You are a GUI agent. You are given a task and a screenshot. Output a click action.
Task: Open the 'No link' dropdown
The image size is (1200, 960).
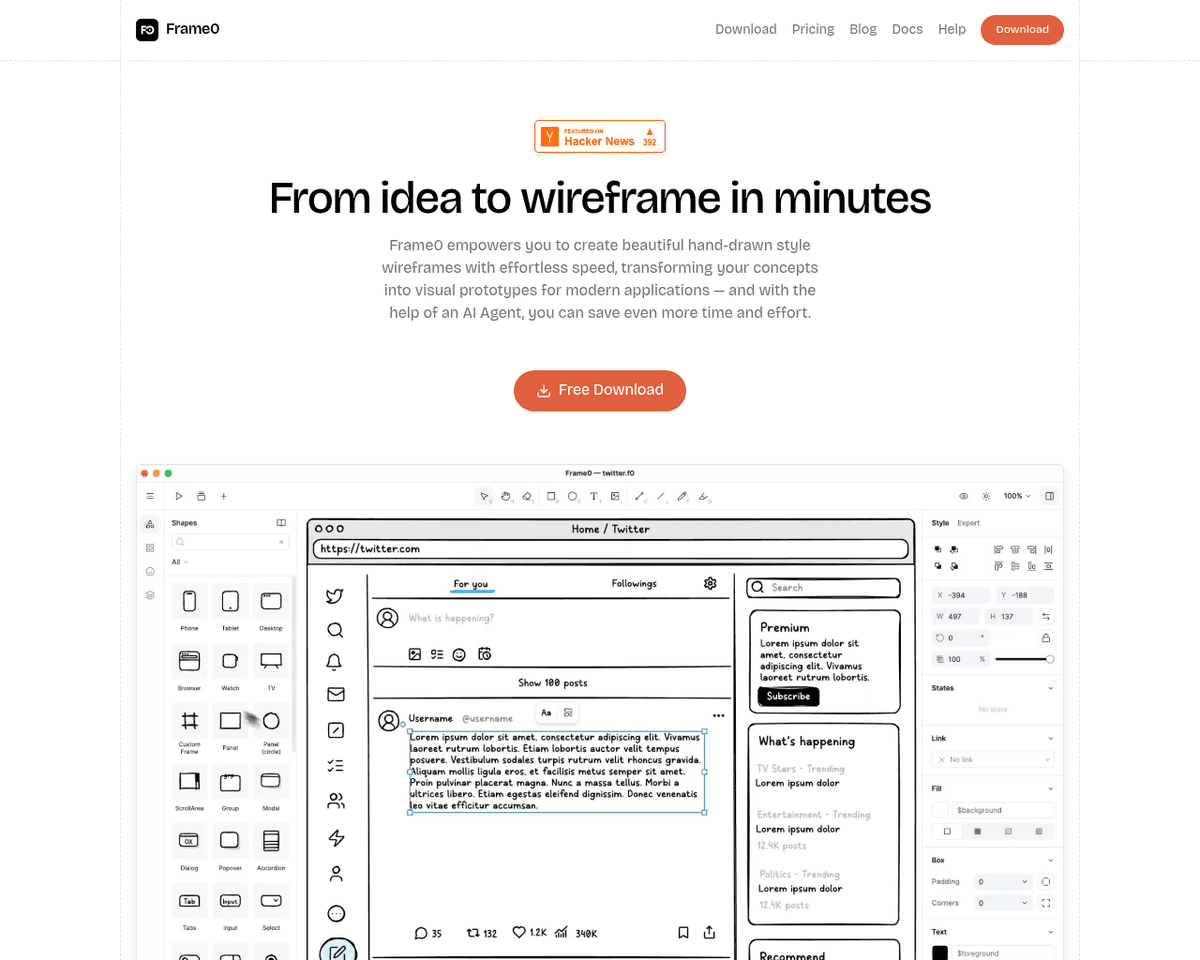click(x=992, y=760)
